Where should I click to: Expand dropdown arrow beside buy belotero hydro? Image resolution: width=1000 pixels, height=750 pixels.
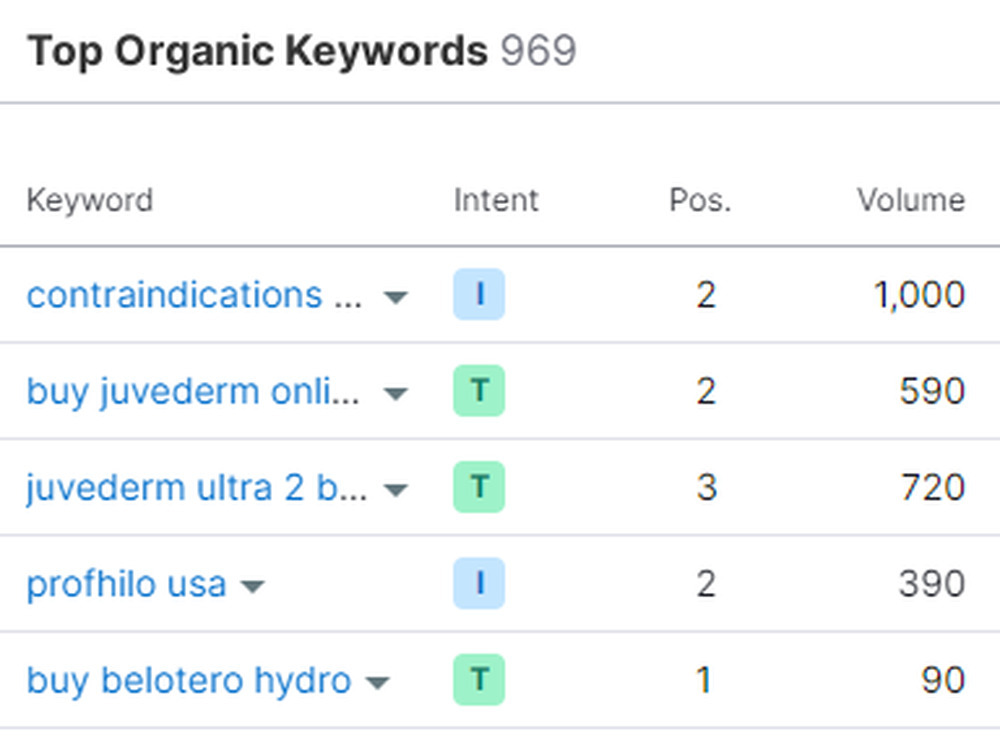[377, 683]
